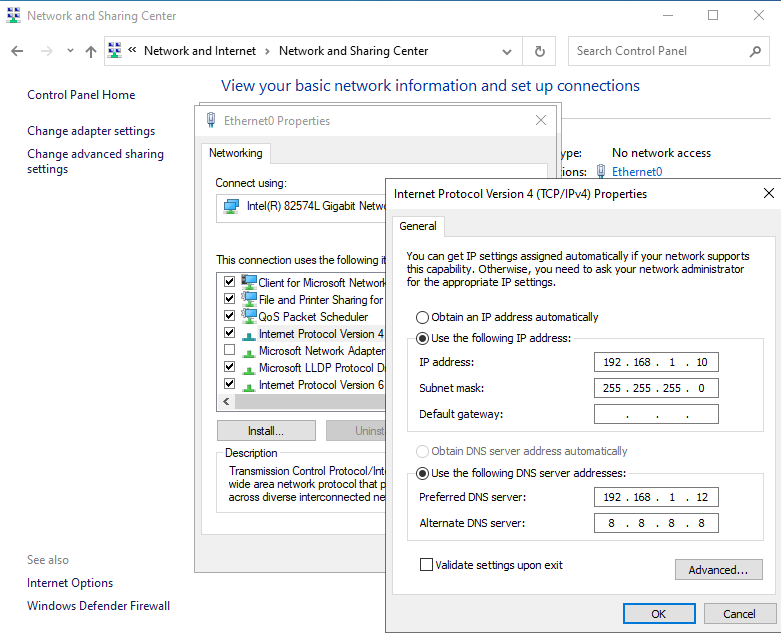Click the IP address field
The image size is (781, 633).
click(x=656, y=362)
